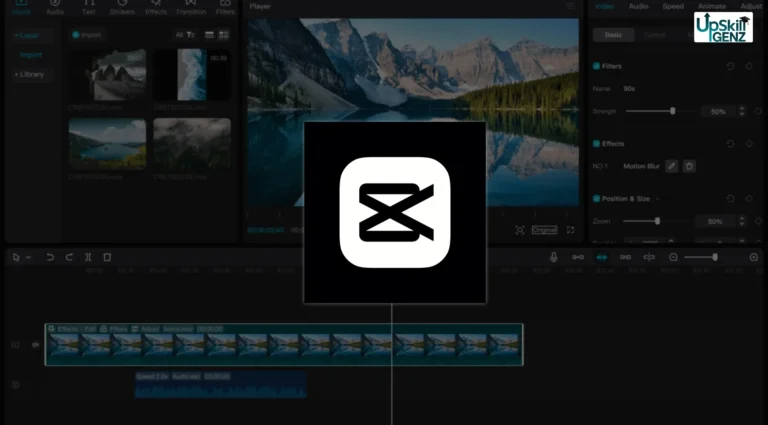Enter fullscreen preview in the player
Image resolution: width=768 pixels, height=425 pixels.
tap(571, 230)
